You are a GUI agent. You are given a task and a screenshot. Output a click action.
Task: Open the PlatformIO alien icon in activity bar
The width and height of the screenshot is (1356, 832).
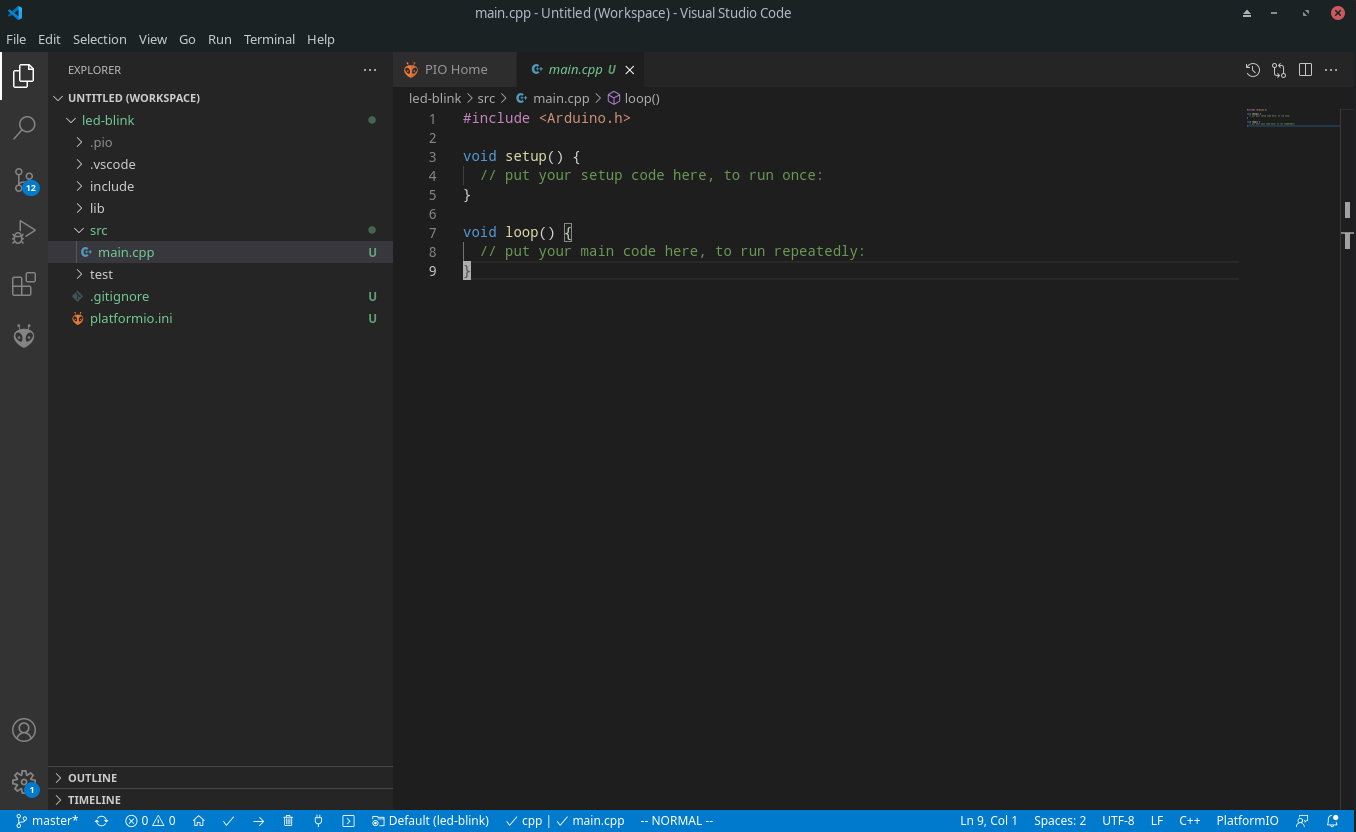point(24,336)
